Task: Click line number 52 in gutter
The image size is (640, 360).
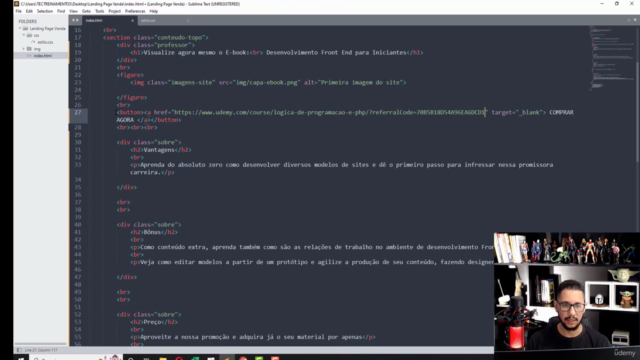Action: pyautogui.click(x=78, y=315)
